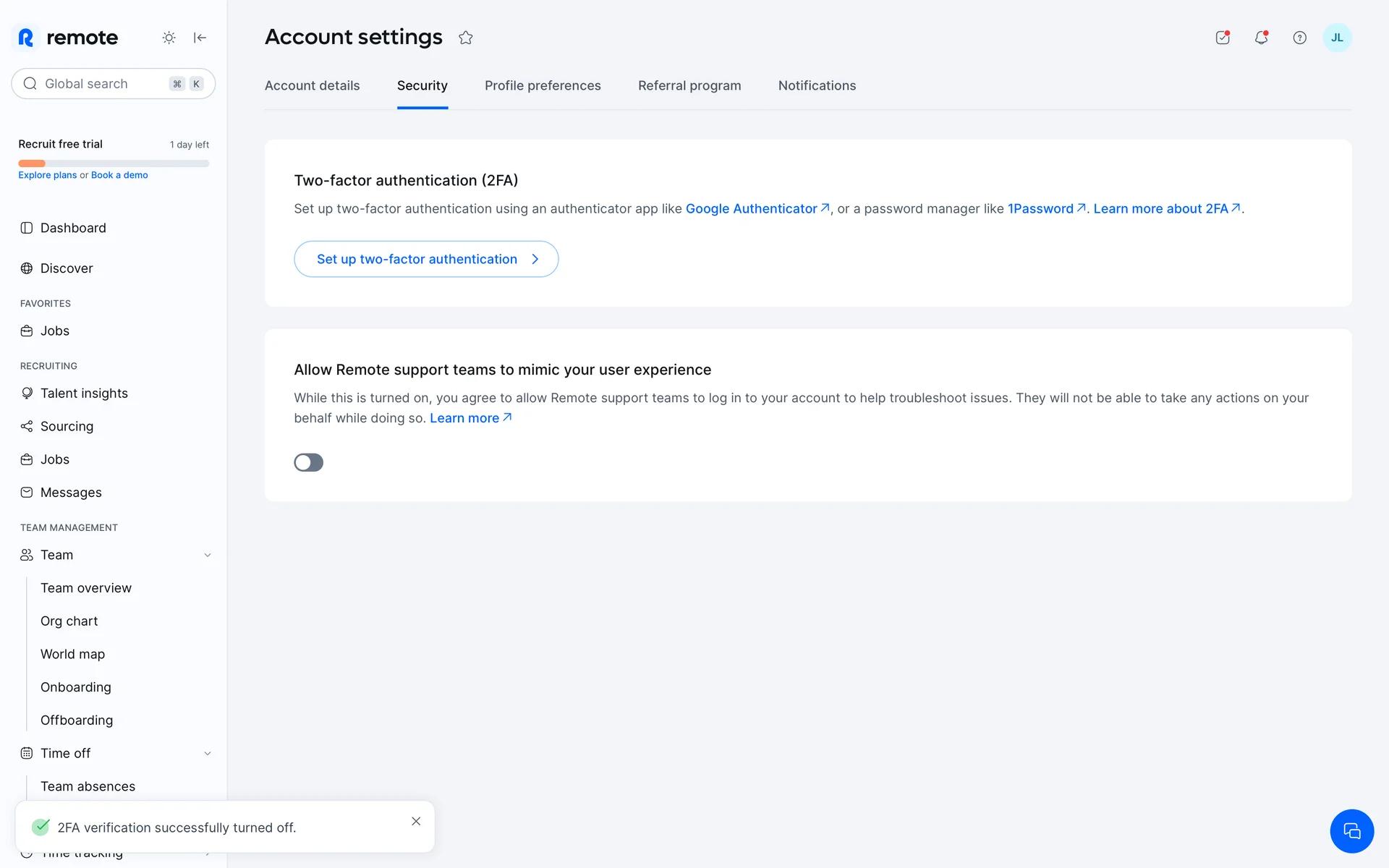Toggle the light/dark theme sun icon
The width and height of the screenshot is (1389, 868).
point(169,38)
